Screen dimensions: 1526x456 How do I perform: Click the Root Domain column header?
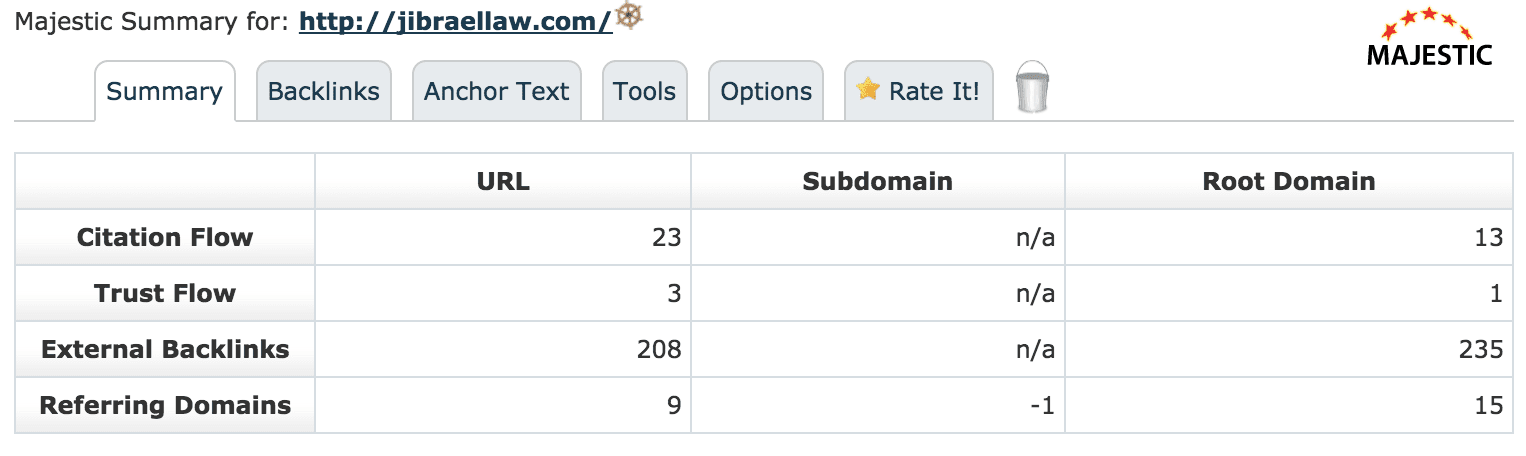[1289, 181]
